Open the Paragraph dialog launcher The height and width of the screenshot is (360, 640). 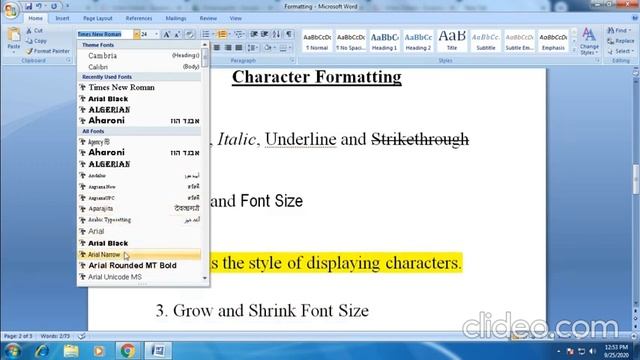pyautogui.click(x=292, y=60)
